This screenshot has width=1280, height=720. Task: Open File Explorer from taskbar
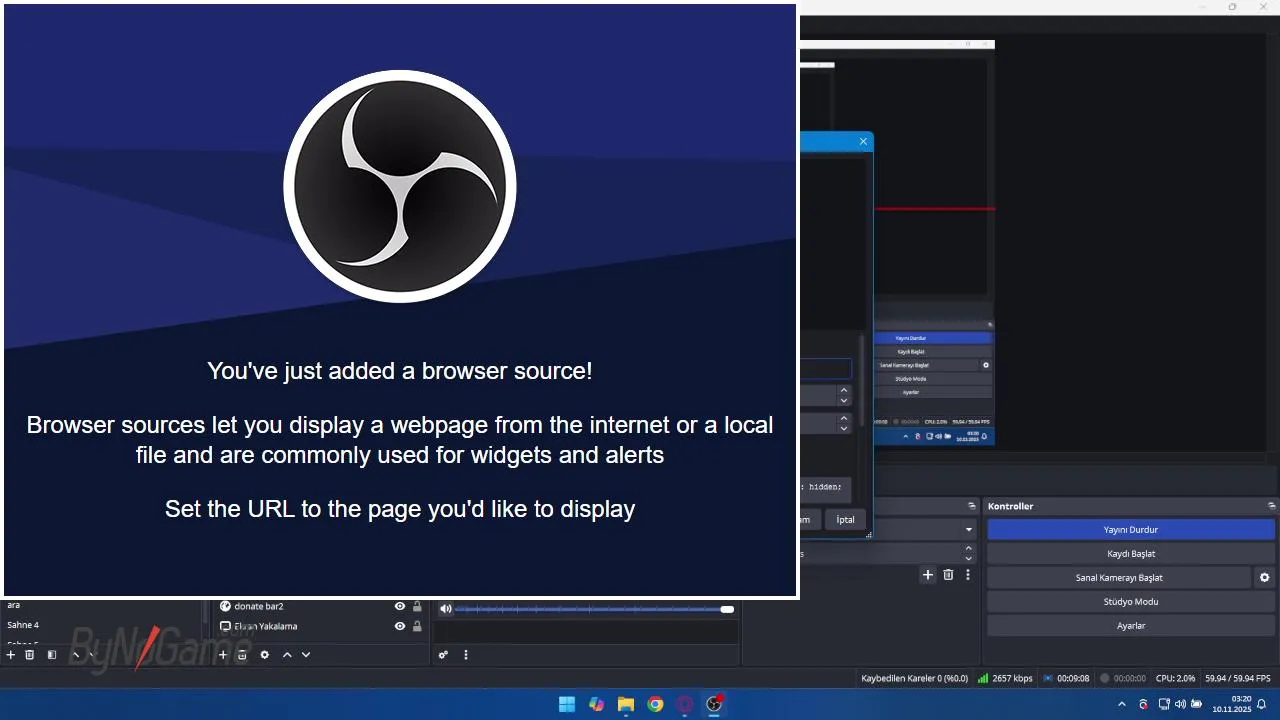[625, 704]
